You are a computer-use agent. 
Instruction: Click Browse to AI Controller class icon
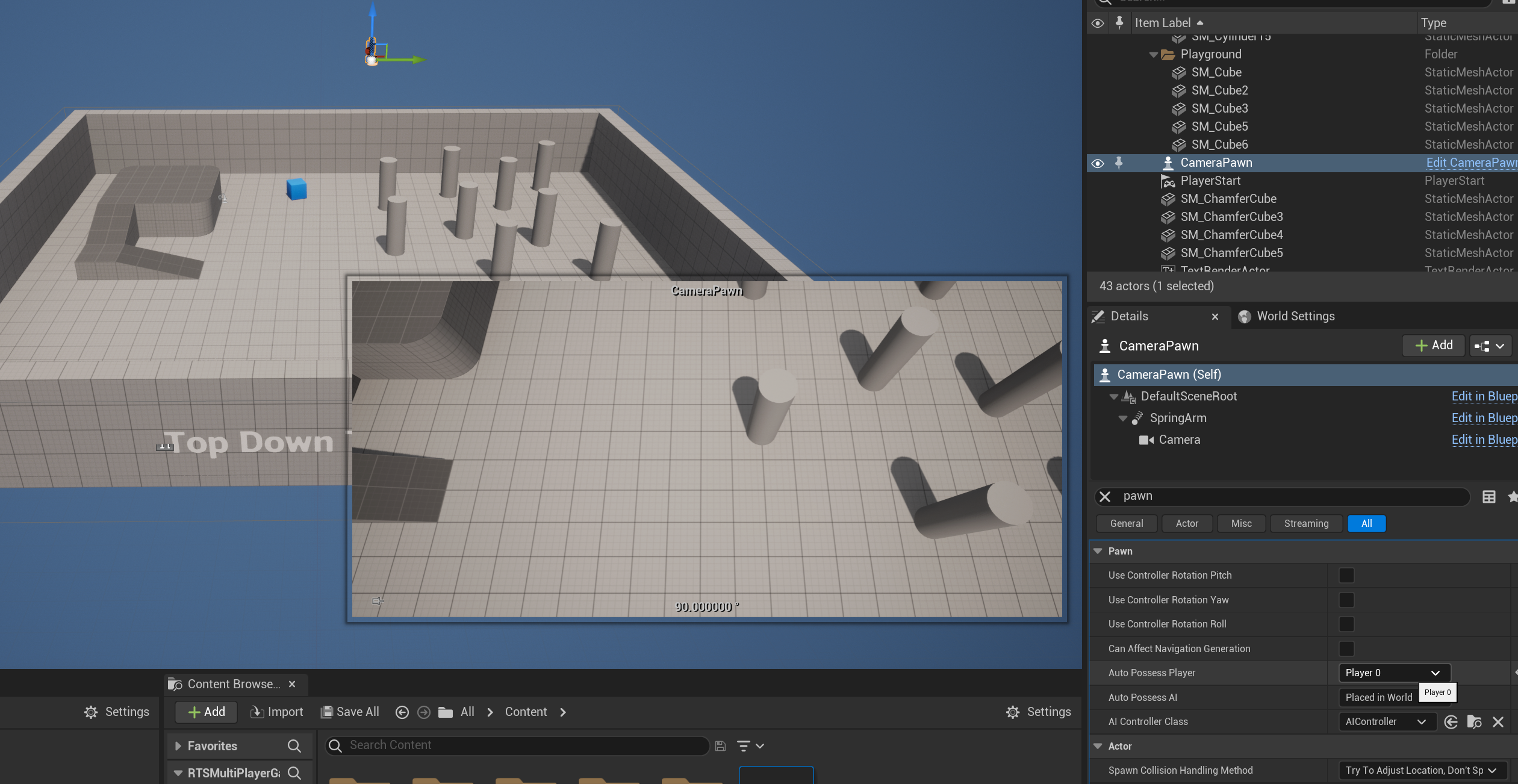pyautogui.click(x=1474, y=721)
